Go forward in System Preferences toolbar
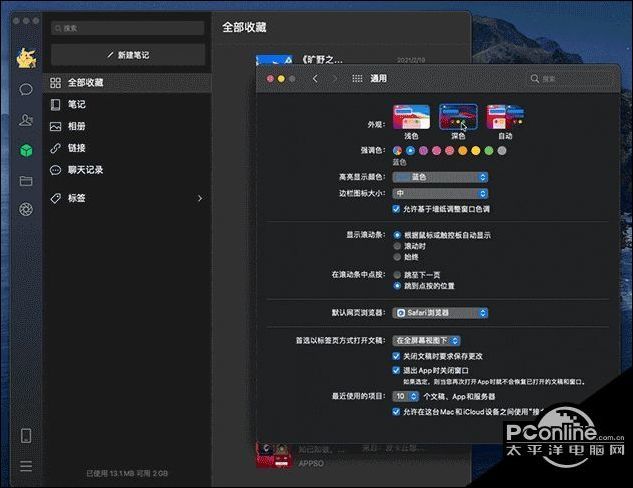Viewport: 633px width, 488px height. pos(335,78)
